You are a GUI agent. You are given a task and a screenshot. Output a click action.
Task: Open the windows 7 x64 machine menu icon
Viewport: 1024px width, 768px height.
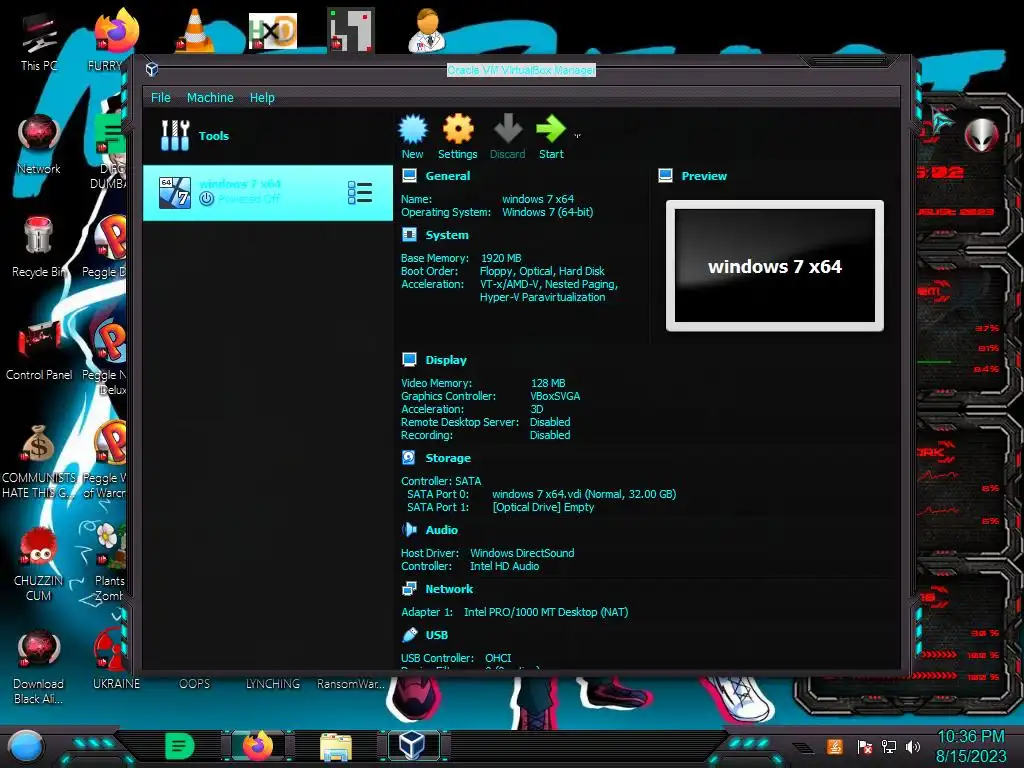(x=360, y=193)
